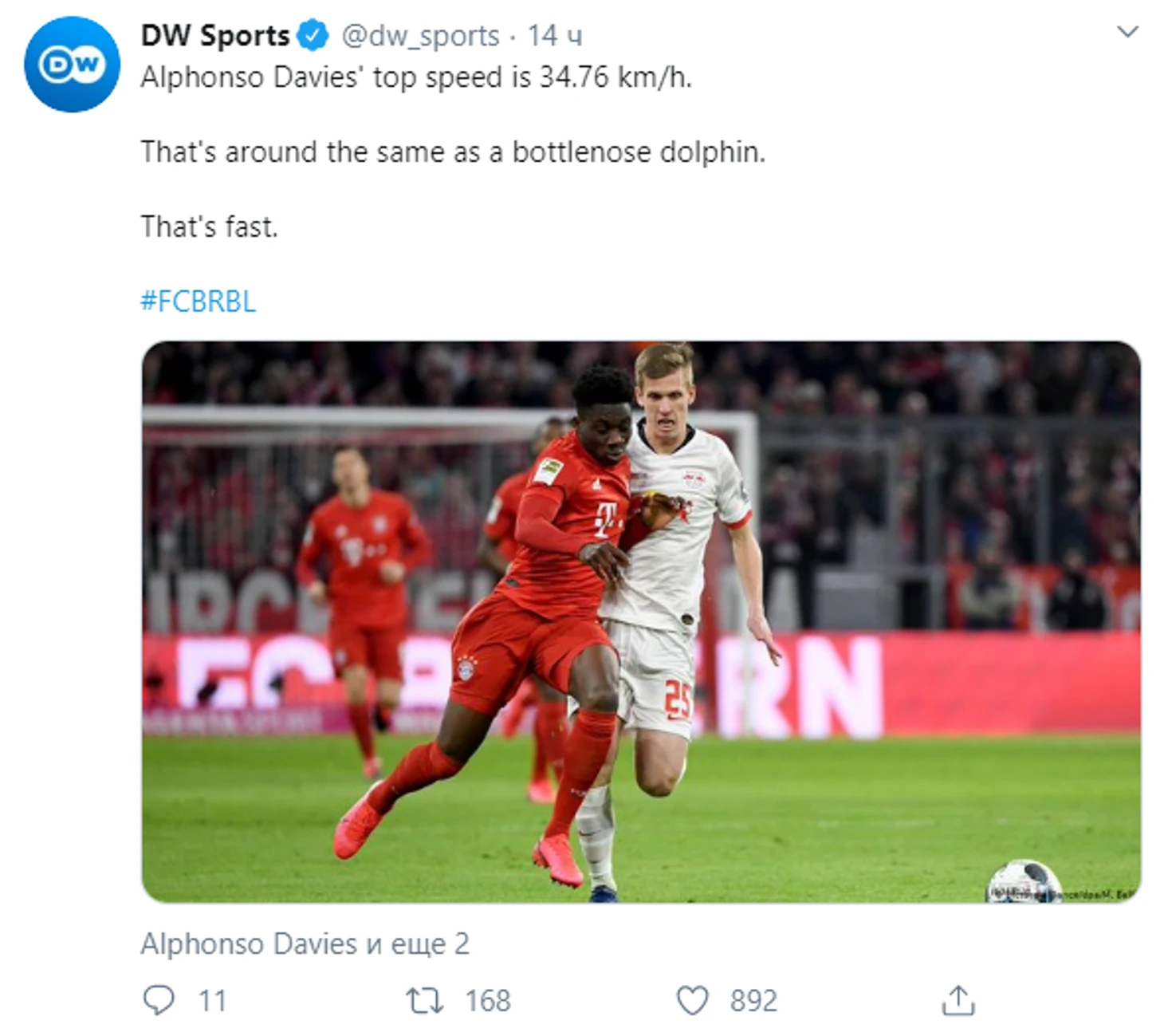Click the DW Sports account name
This screenshot has width=1164, height=1036.
(x=215, y=36)
